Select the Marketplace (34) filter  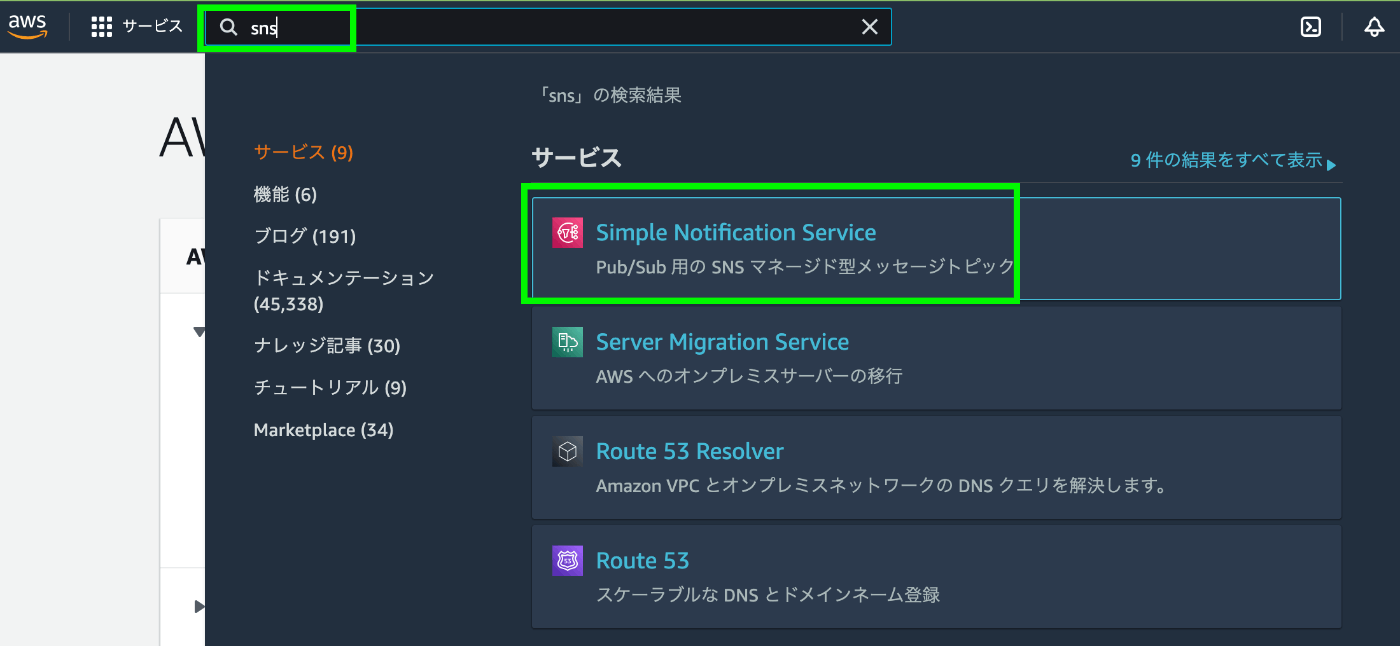point(324,430)
